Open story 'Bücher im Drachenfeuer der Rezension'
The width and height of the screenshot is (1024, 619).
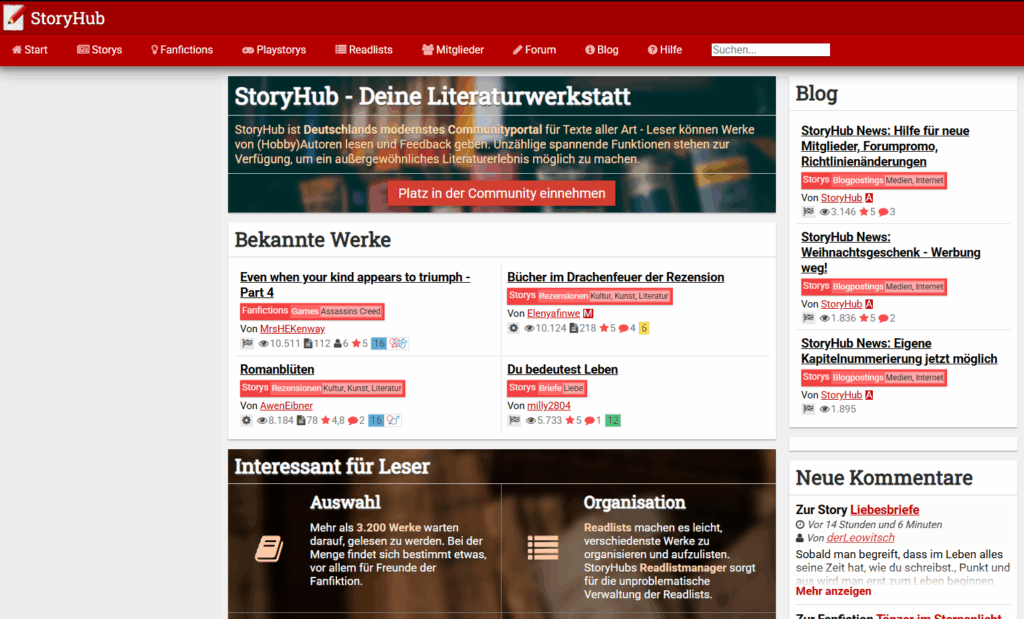[615, 277]
